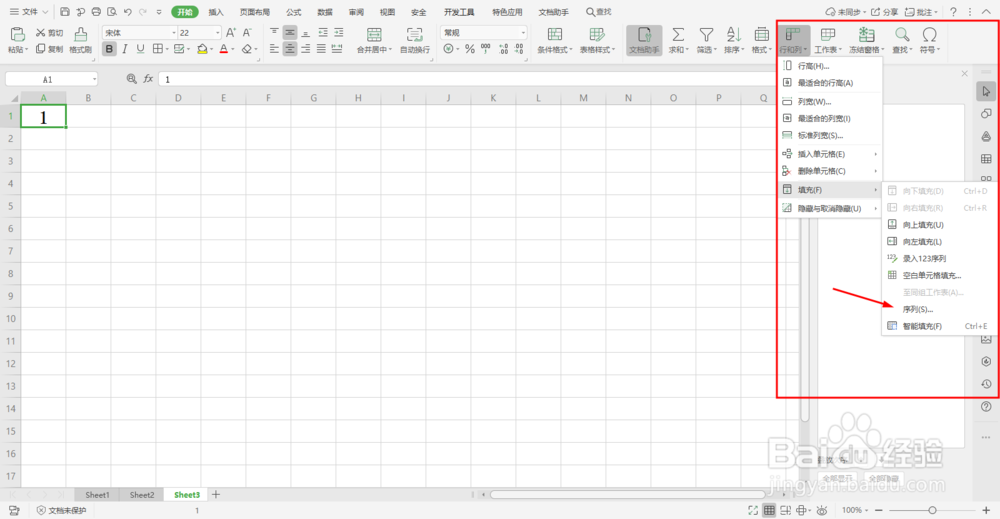
Task: Open the zoom percentage dropdown 100%
Action: click(x=853, y=510)
